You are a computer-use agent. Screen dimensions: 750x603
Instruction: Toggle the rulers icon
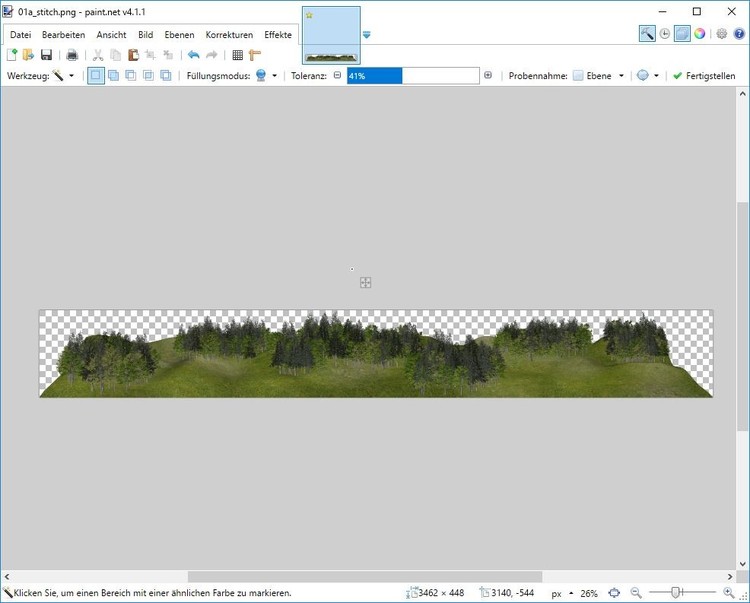(x=255, y=55)
